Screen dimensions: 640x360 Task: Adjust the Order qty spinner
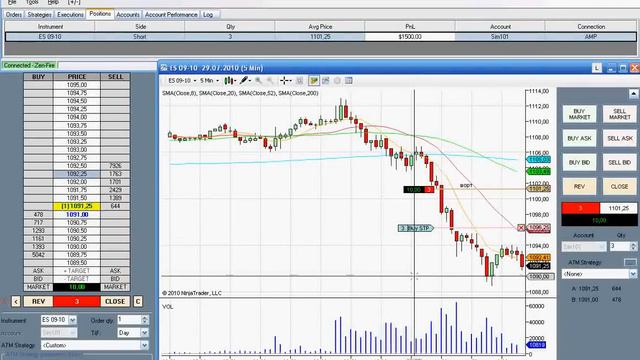tap(144, 320)
